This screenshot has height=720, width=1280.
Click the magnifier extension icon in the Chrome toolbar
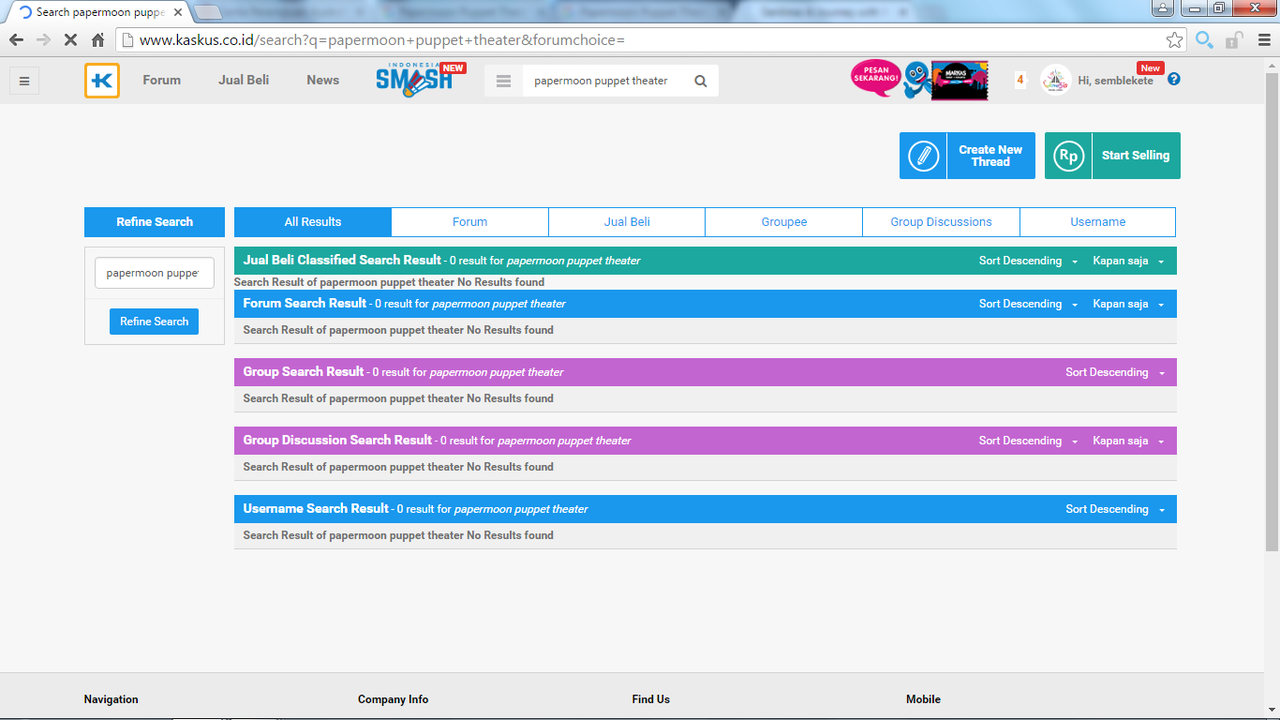click(1205, 40)
